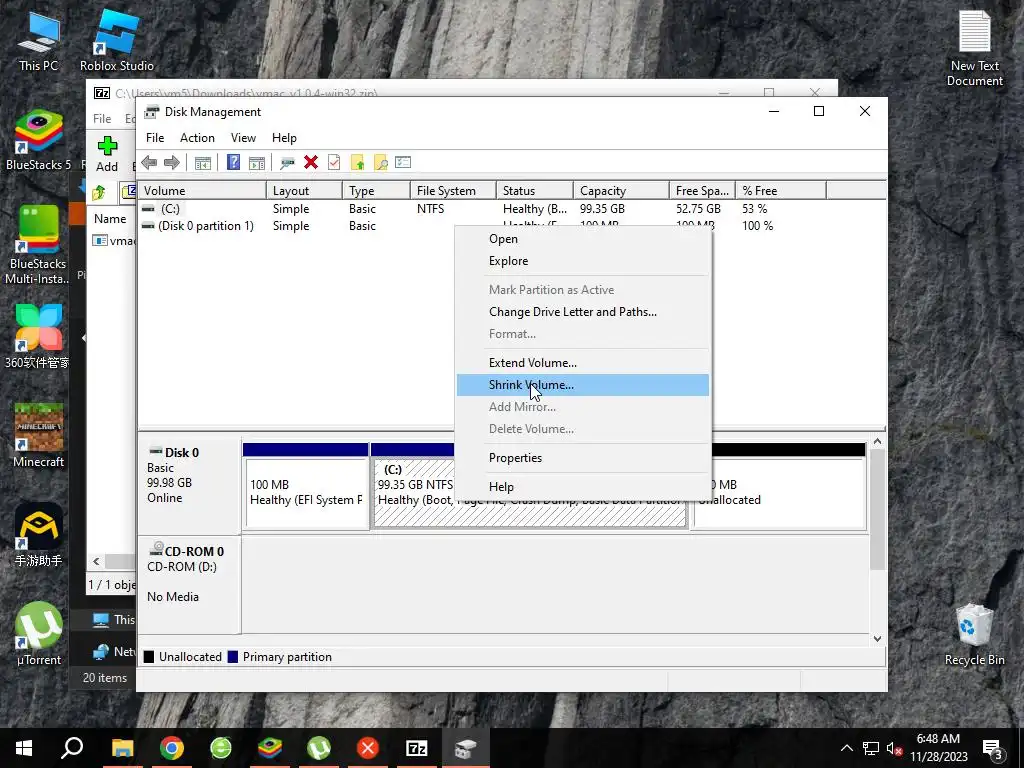This screenshot has width=1024, height=768.
Task: Click the checkmark document toolbar icon
Action: [334, 163]
